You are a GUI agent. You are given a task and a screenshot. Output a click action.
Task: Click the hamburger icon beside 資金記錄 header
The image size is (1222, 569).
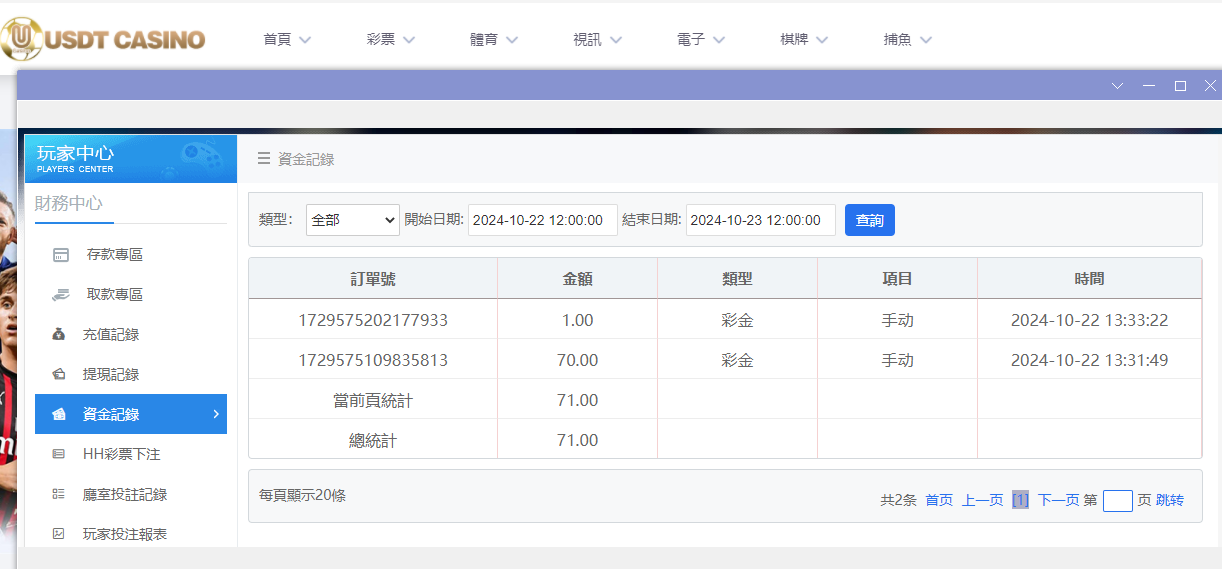[264, 159]
